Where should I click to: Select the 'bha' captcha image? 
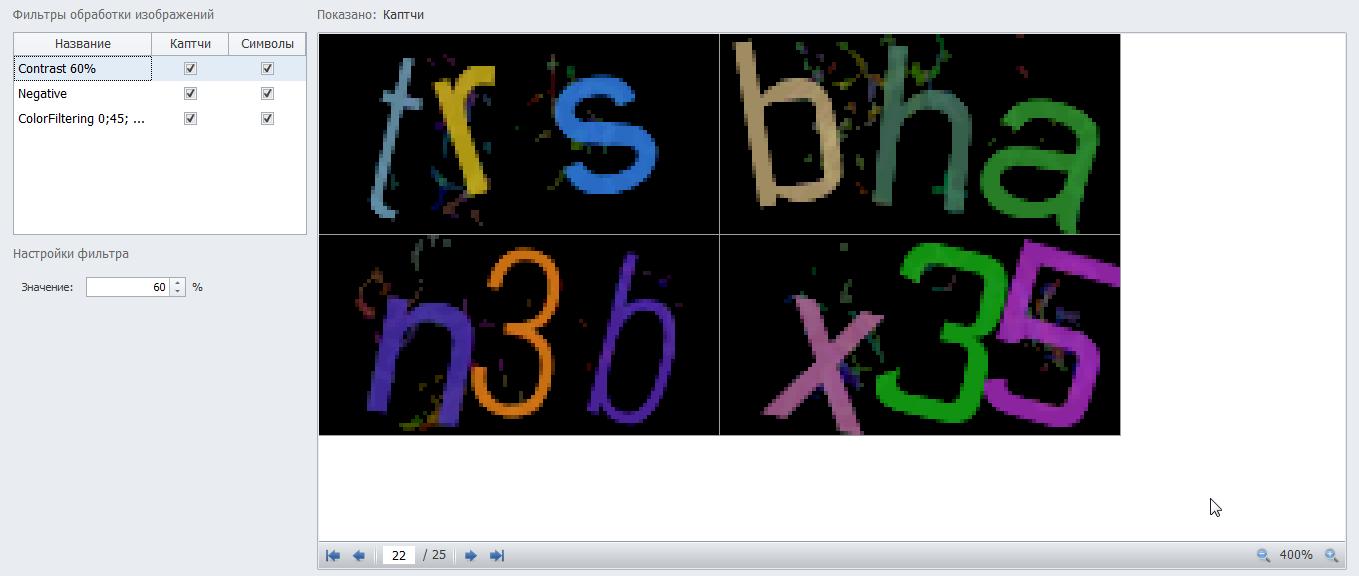920,134
